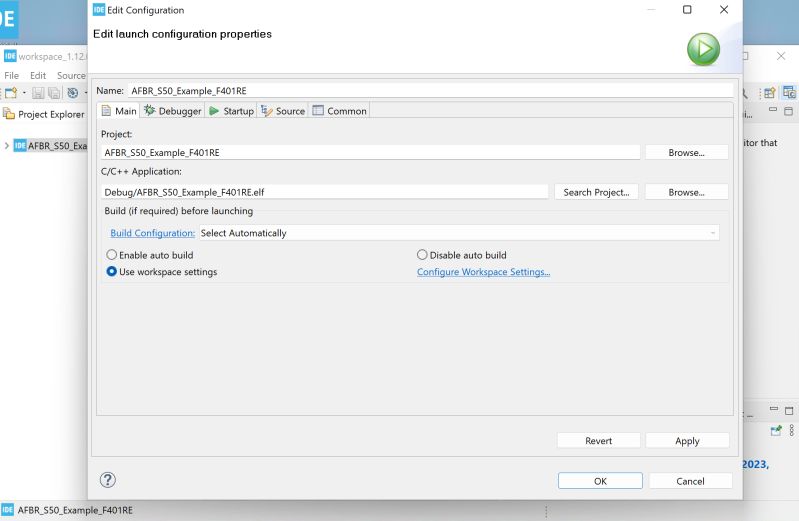Screen dimensions: 799x521
Task: Select Enable auto build radio button
Action: [x=150, y=255]
